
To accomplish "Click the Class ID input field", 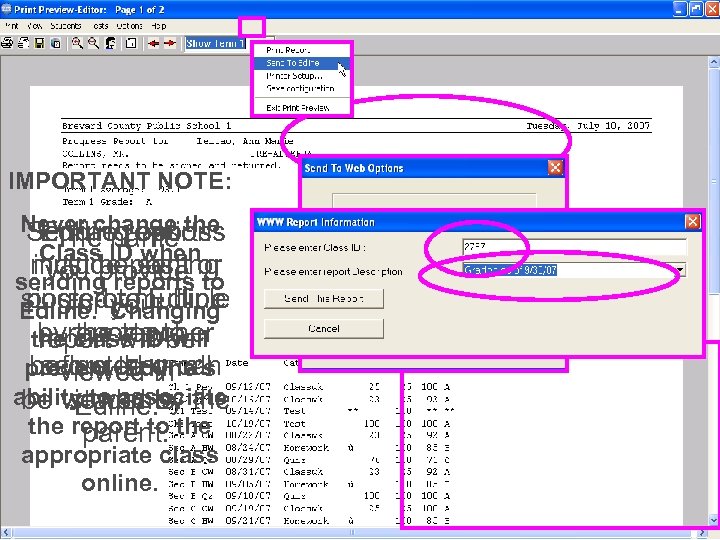I will (574, 247).
